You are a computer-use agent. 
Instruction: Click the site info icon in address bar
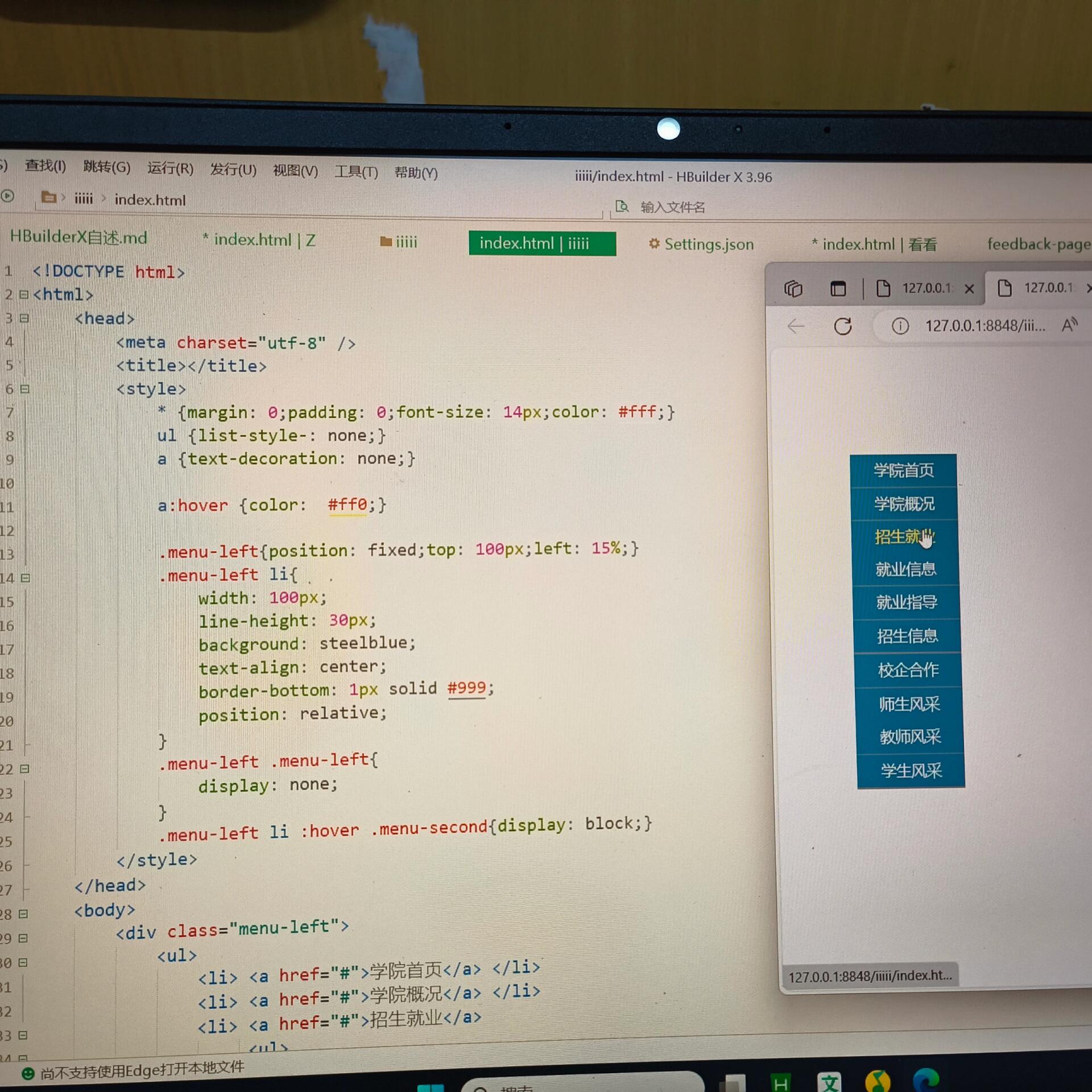coord(900,326)
